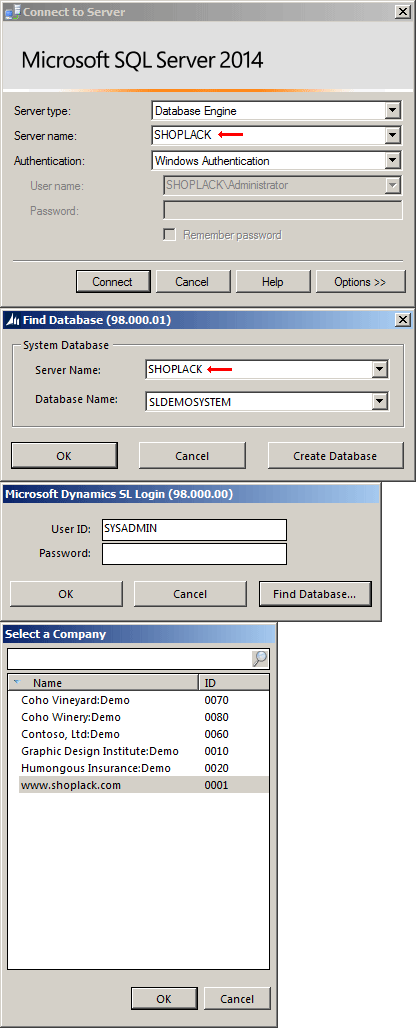Click the ID column header

tap(233, 682)
